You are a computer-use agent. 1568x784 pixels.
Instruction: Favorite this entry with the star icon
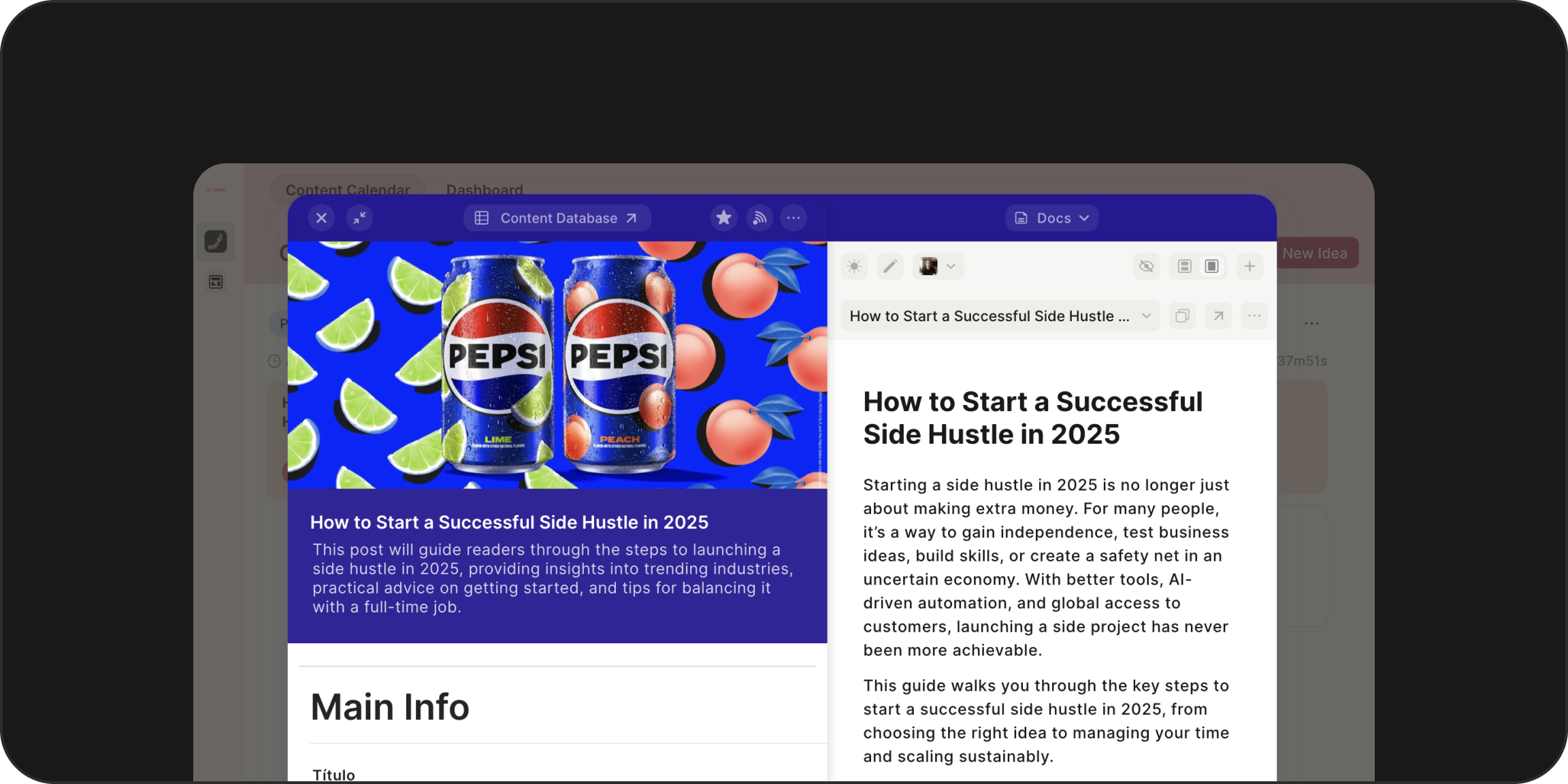coord(723,218)
